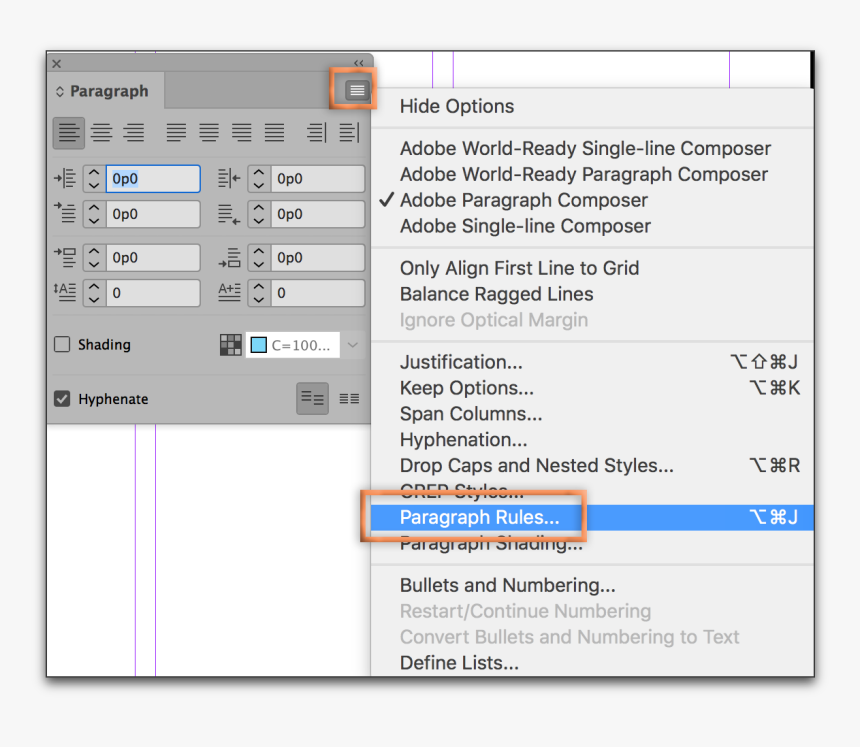Click the Space After icon

[x=229, y=257]
